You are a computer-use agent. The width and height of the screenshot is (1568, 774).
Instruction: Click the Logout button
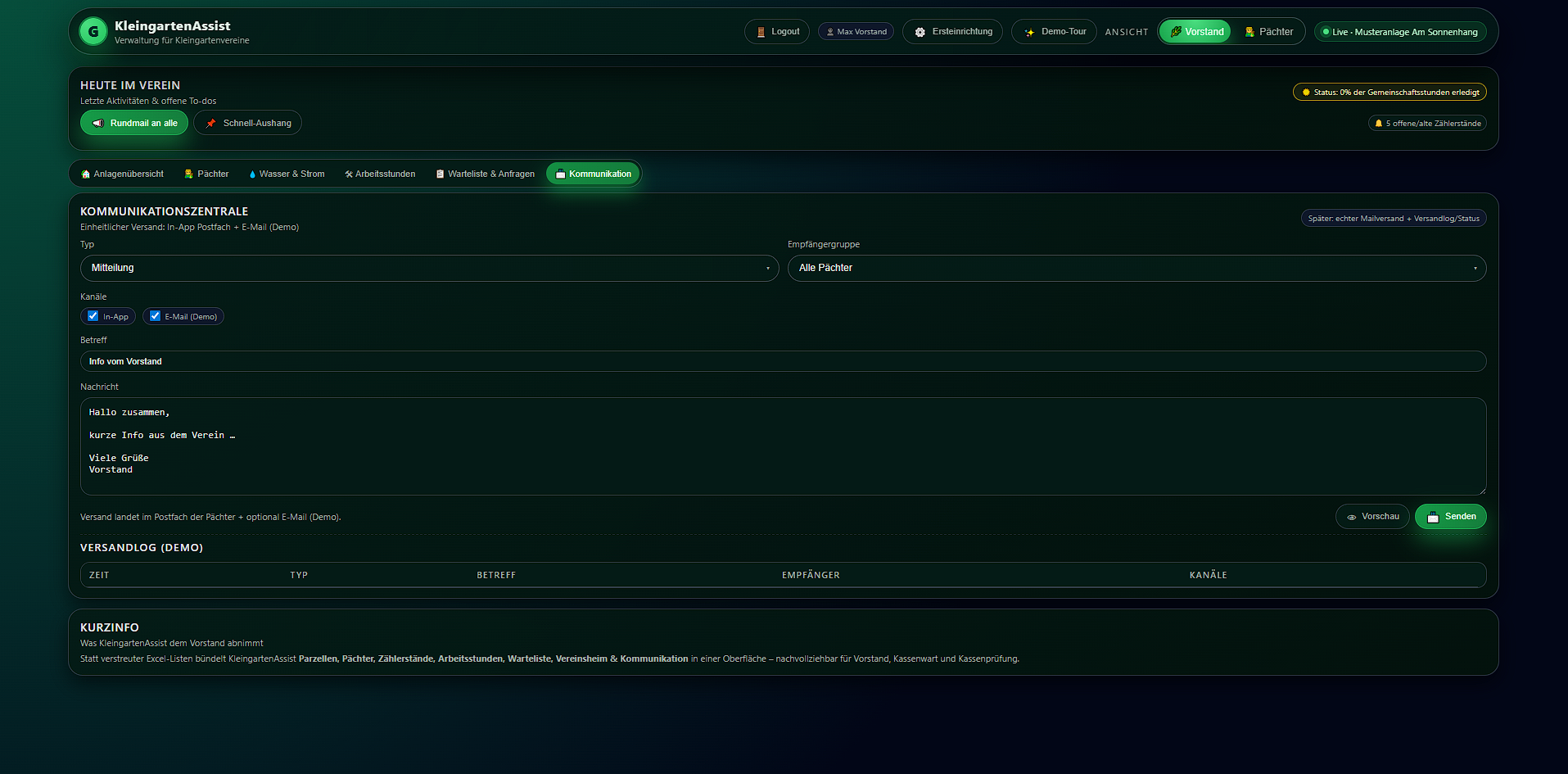(x=776, y=31)
